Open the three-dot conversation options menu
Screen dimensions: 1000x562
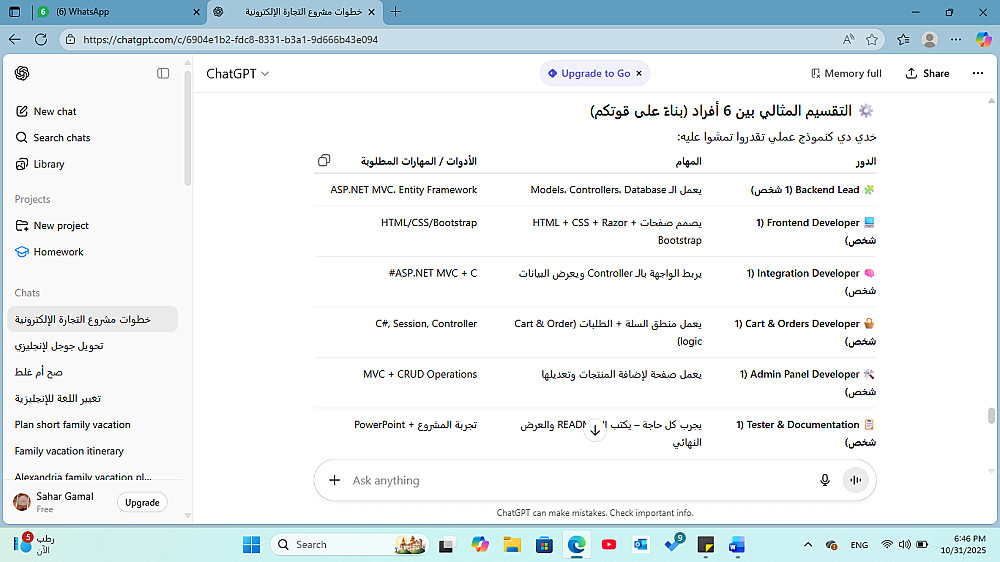pyautogui.click(x=978, y=73)
